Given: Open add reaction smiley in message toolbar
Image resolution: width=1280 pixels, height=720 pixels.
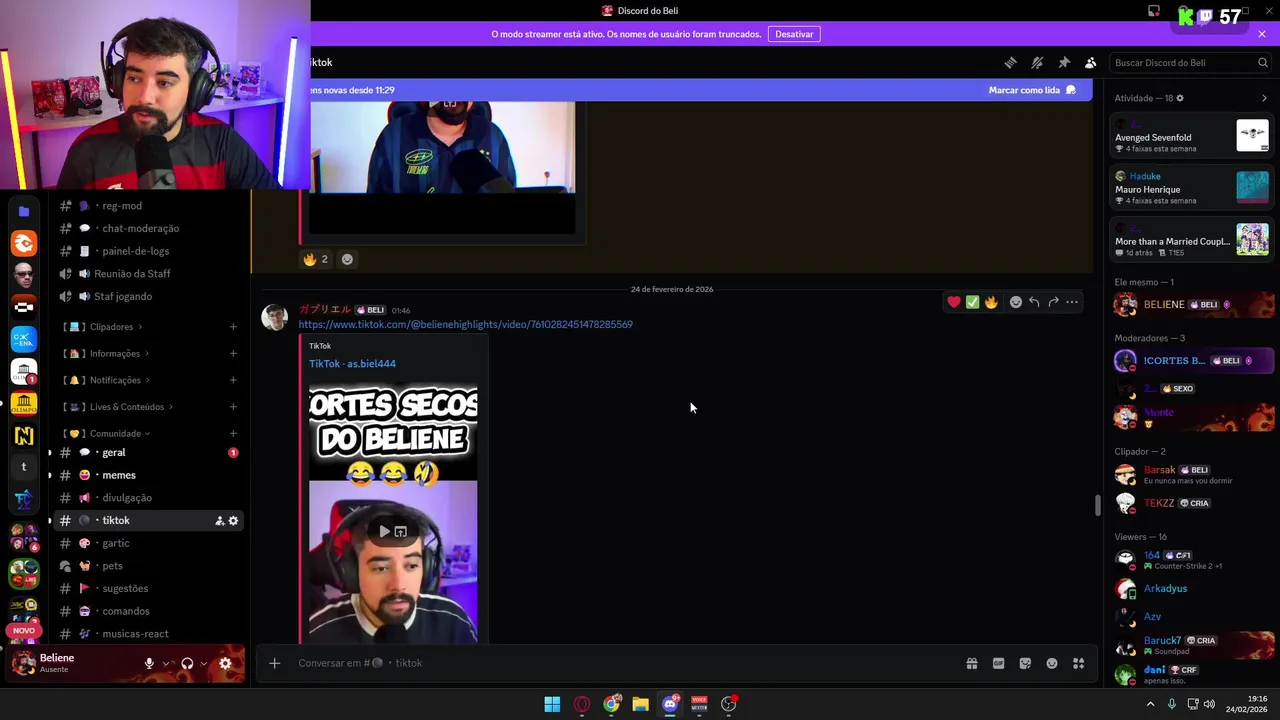Looking at the screenshot, I should [1016, 302].
